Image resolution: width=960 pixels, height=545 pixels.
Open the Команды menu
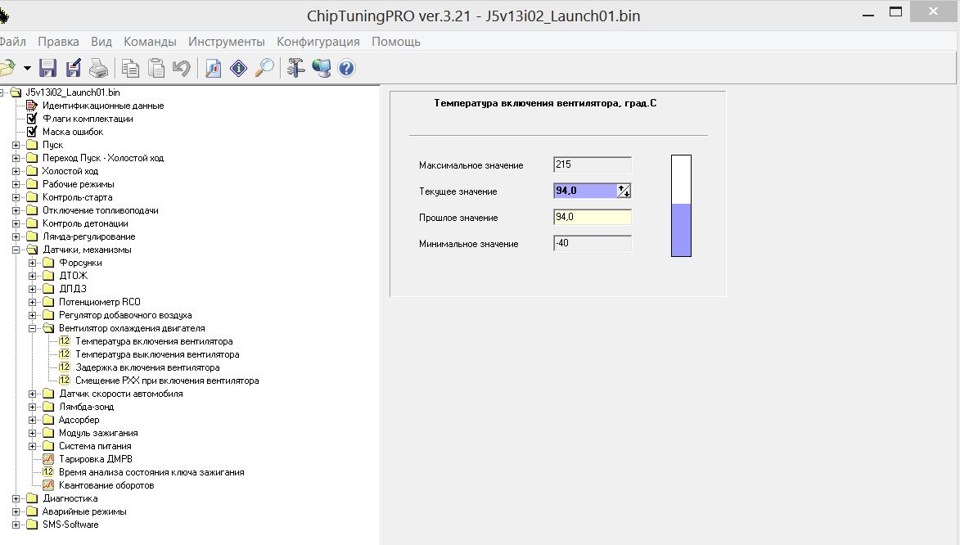click(x=150, y=42)
